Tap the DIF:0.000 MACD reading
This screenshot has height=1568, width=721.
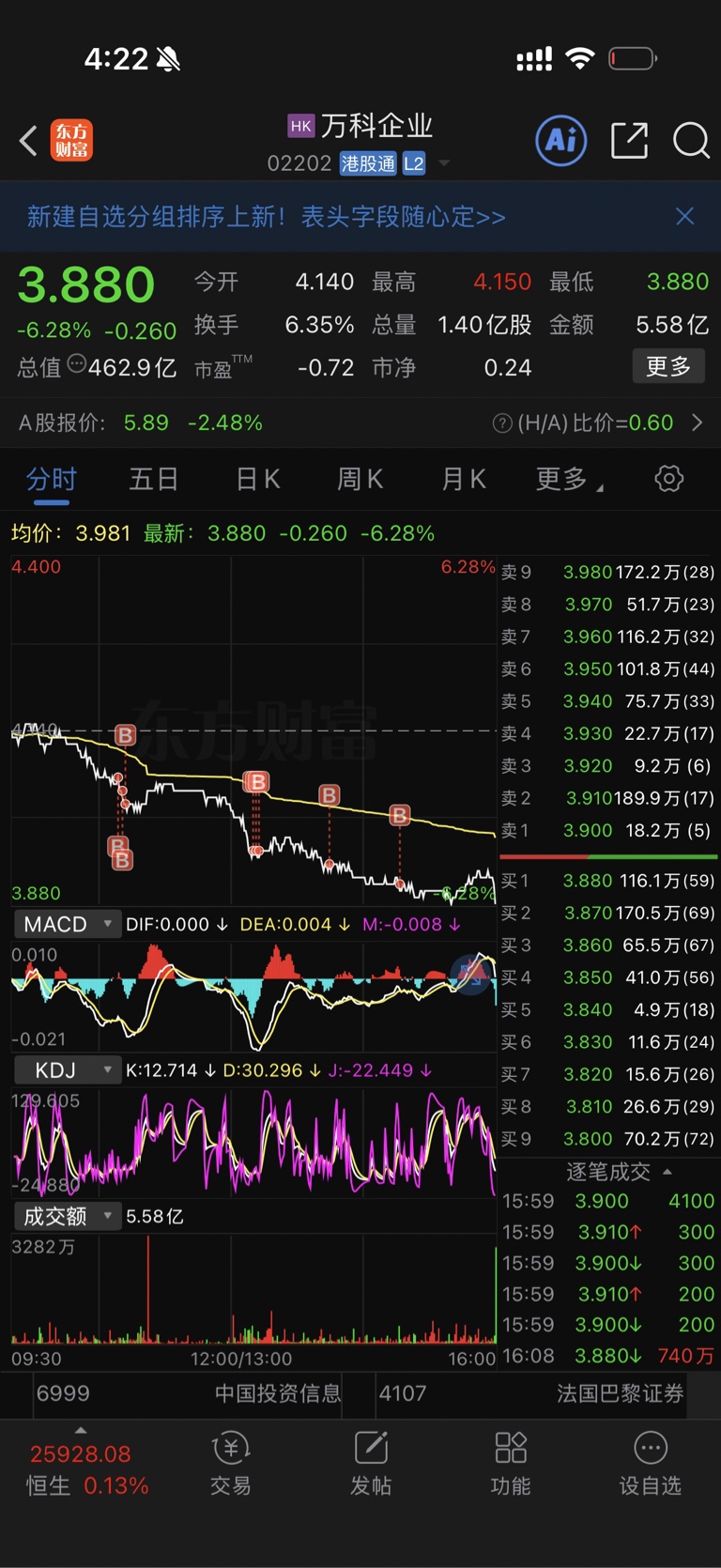coord(176,924)
